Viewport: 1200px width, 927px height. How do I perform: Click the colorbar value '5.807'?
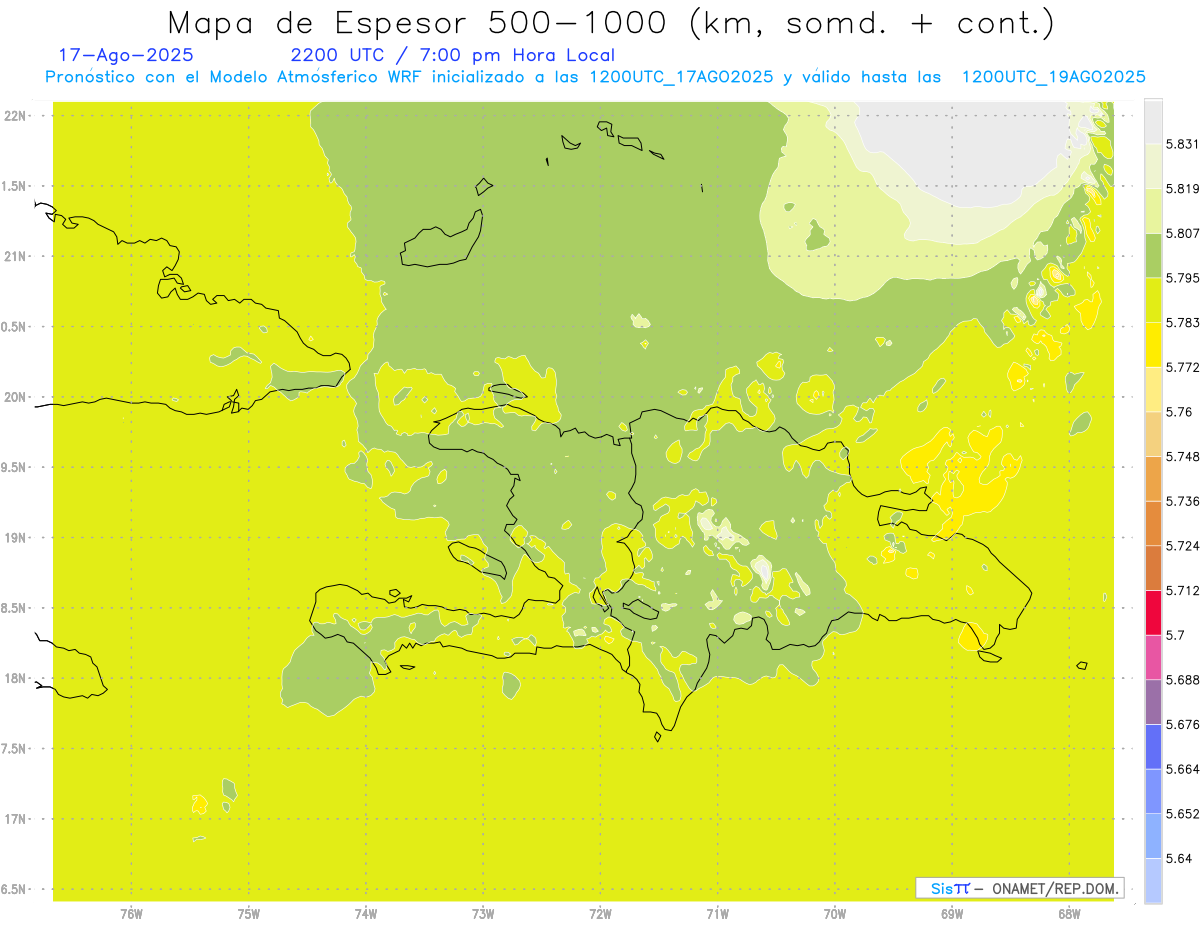(x=1182, y=233)
